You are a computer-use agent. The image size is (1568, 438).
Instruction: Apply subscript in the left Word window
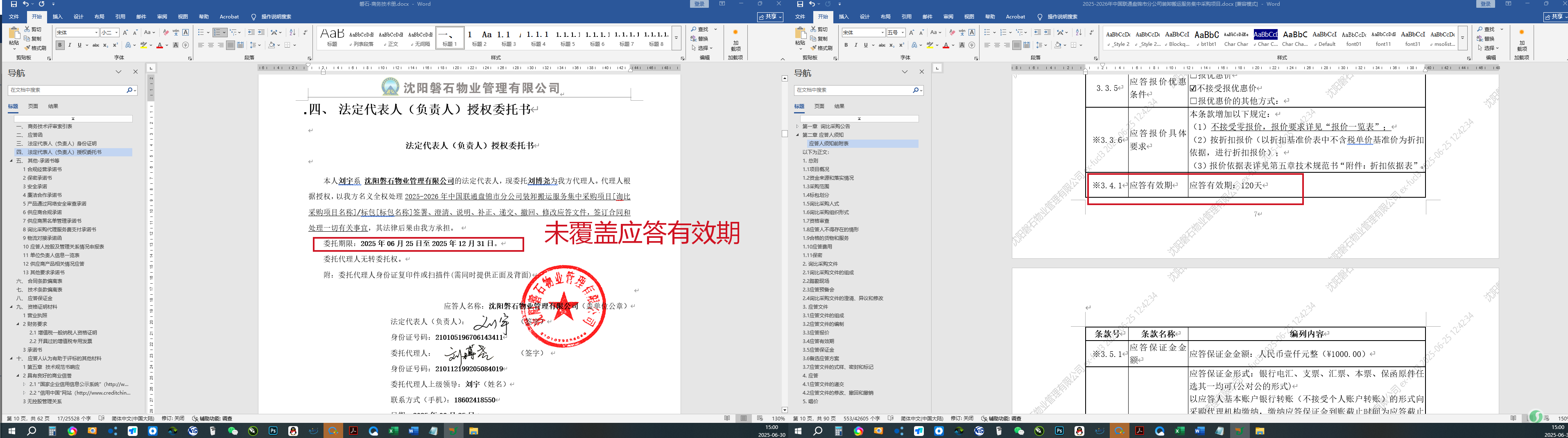click(105, 45)
